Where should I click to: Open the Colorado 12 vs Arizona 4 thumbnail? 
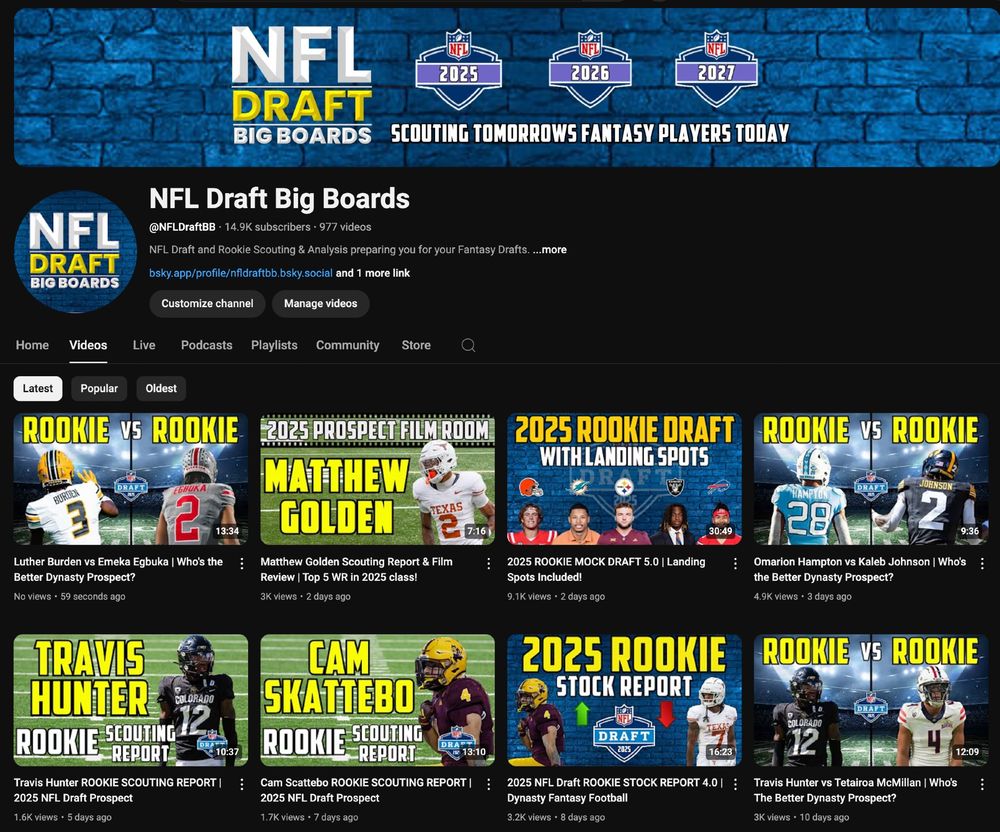tap(871, 700)
